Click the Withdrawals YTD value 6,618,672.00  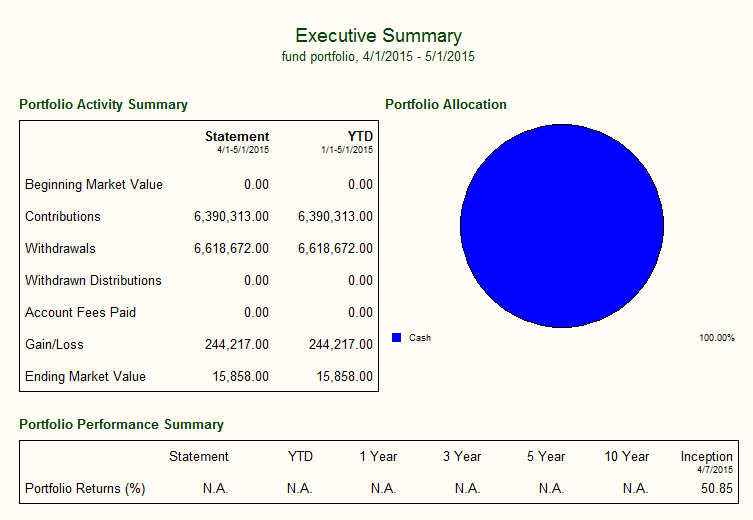(x=335, y=249)
